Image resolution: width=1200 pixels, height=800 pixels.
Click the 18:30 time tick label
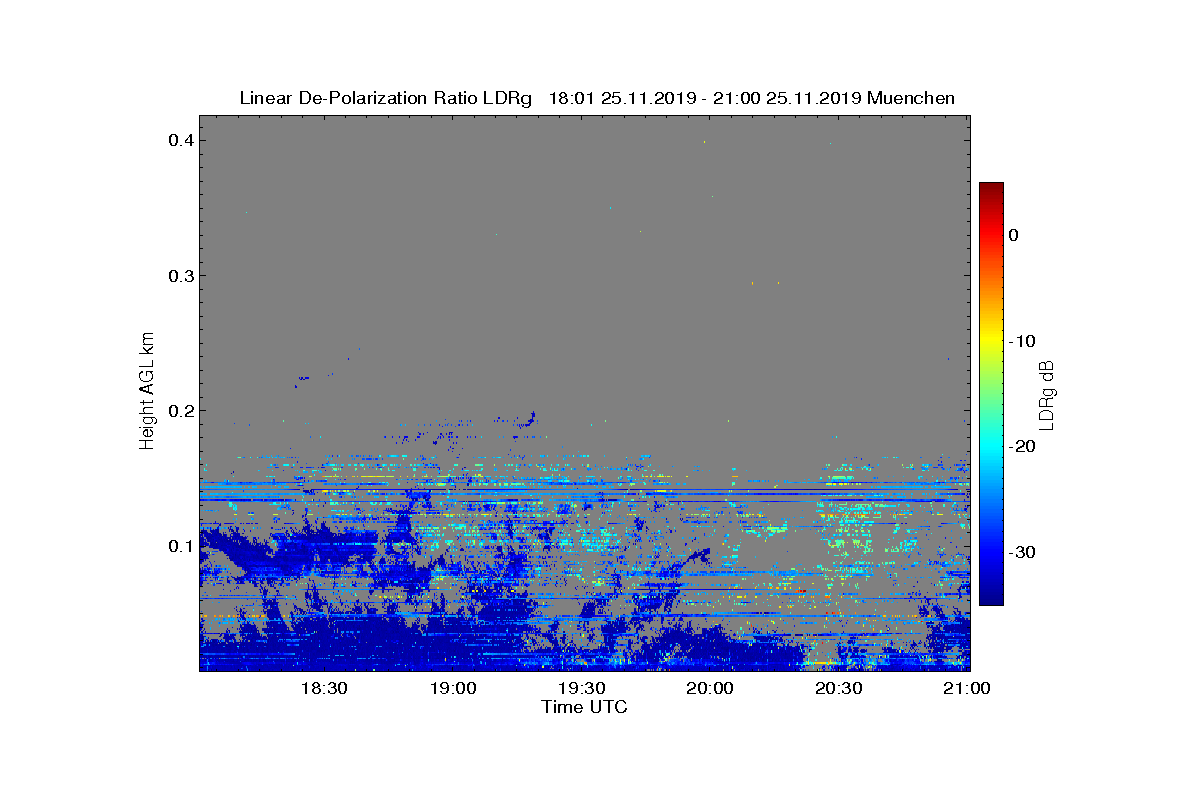coord(323,689)
